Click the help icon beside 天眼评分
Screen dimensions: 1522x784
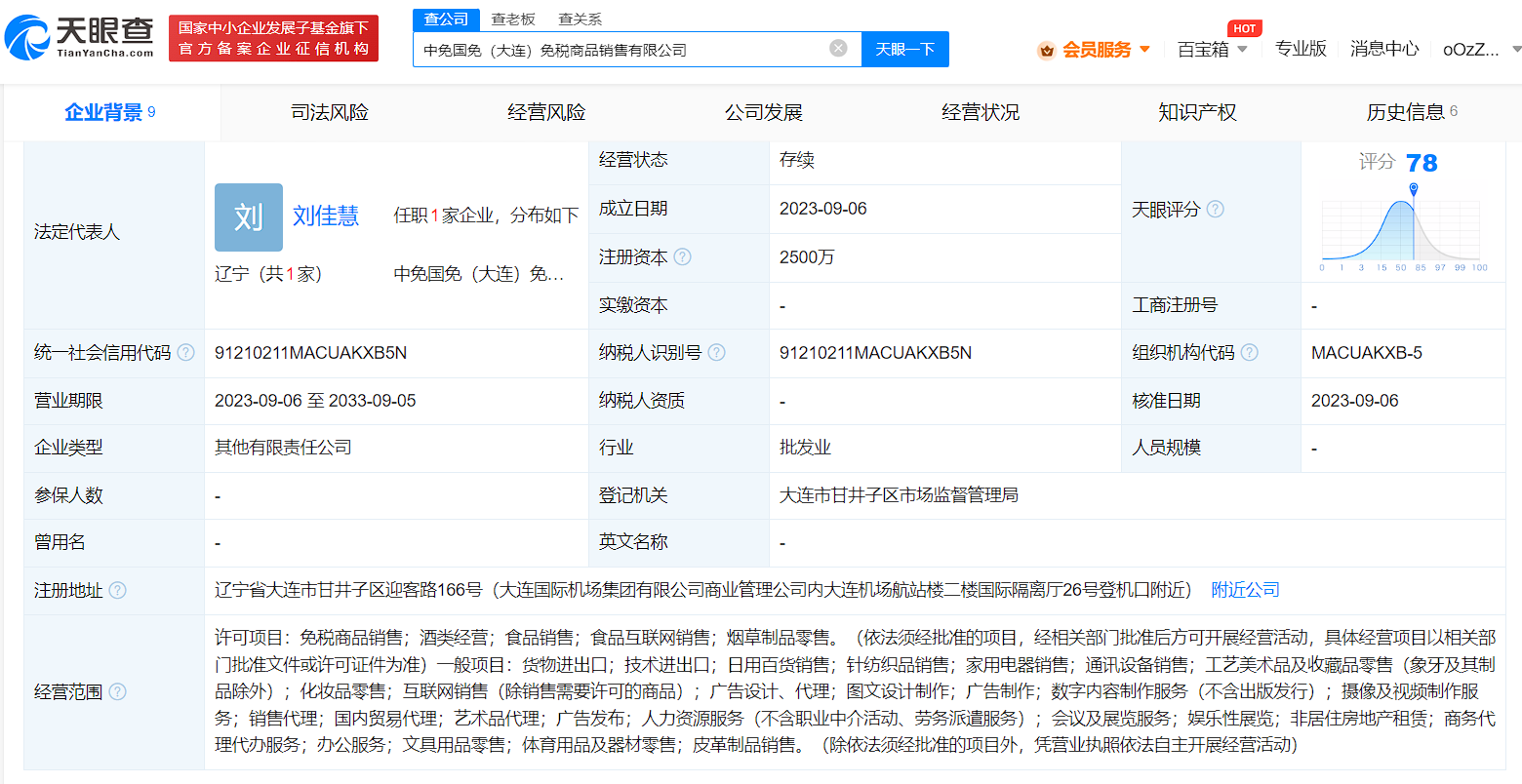coord(1216,210)
